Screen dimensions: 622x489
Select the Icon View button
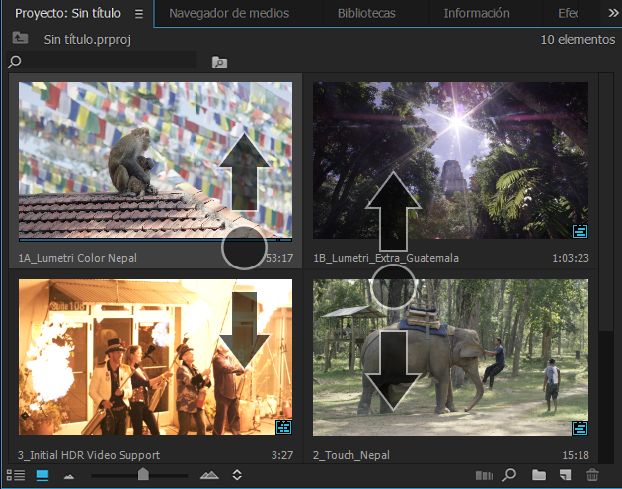coord(42,475)
